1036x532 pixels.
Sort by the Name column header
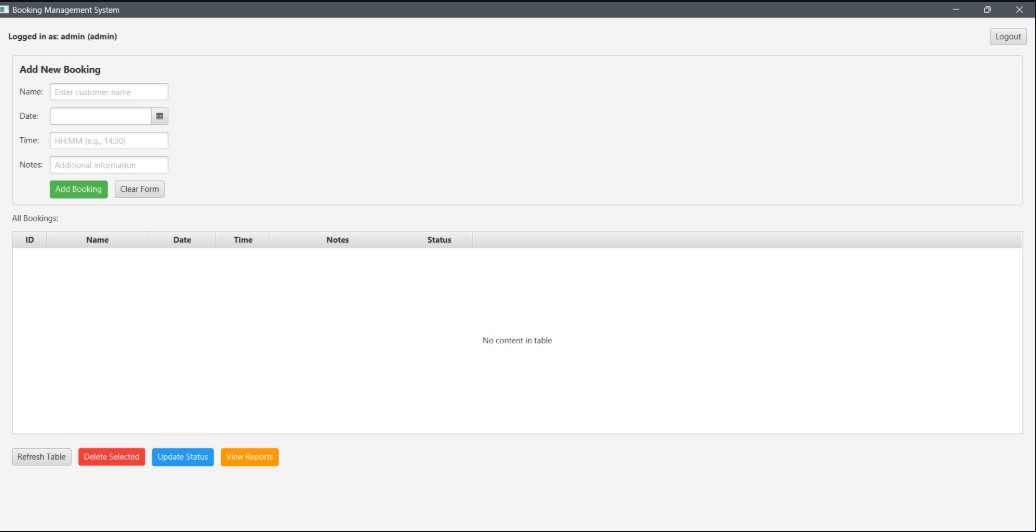(97, 240)
